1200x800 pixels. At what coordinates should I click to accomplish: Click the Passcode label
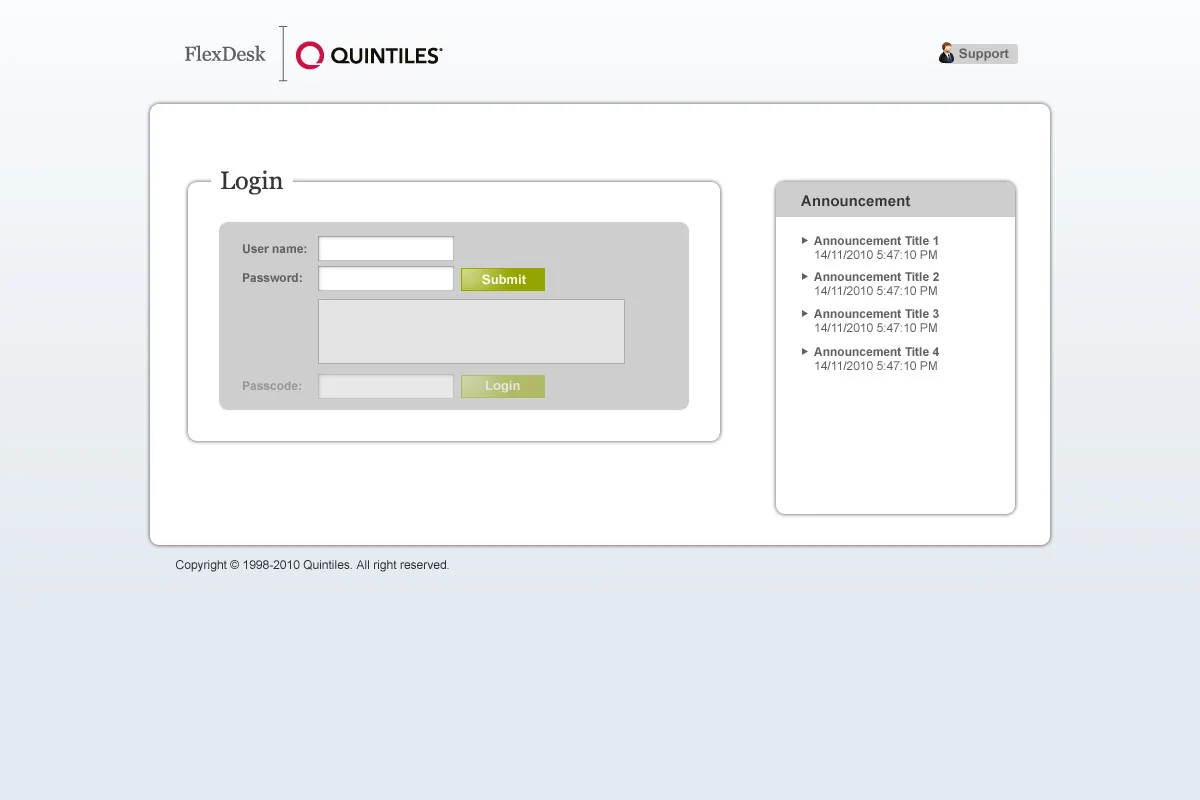tap(272, 386)
